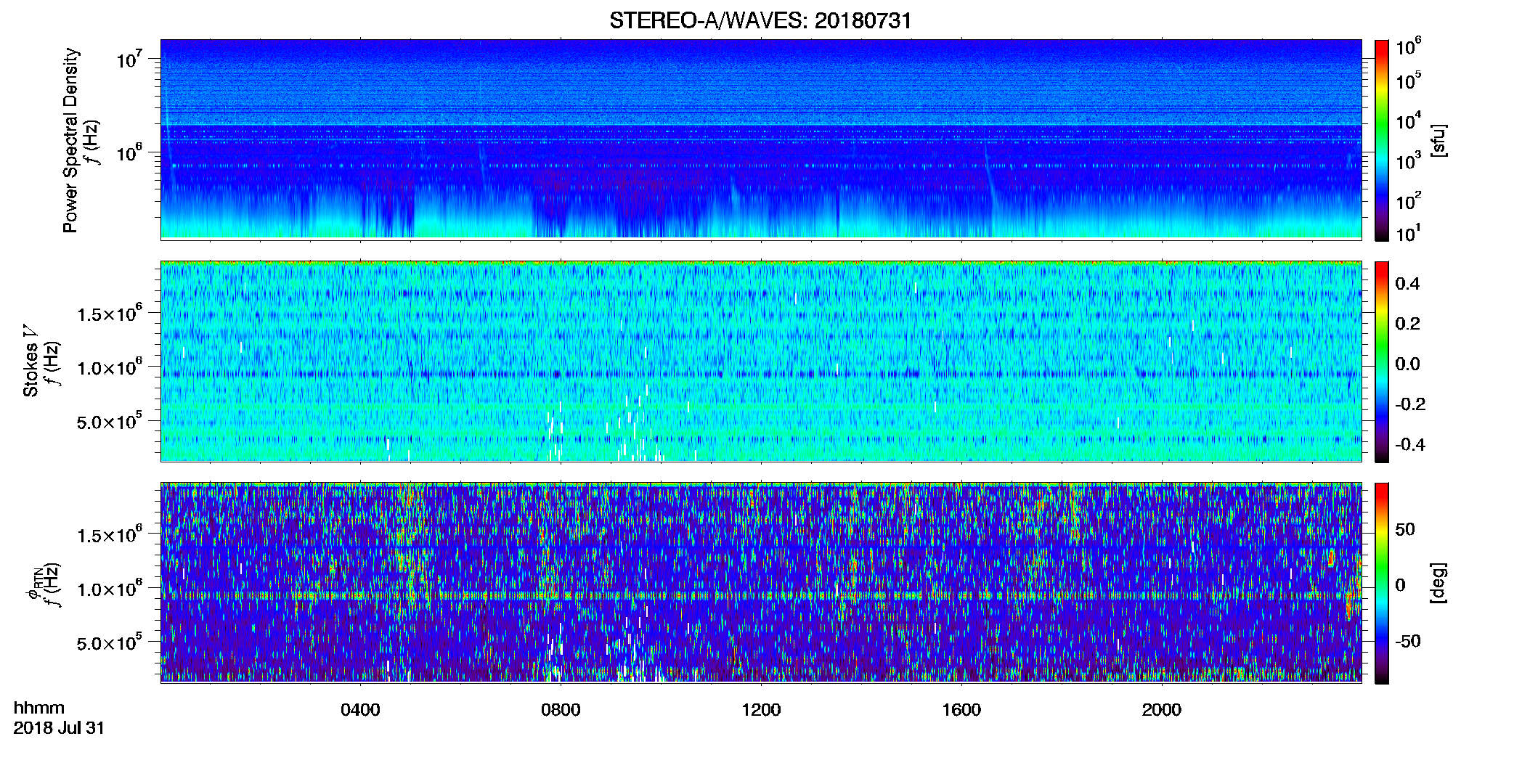
Task: Click the Stokes V colorbar
Action: [x=1382, y=362]
